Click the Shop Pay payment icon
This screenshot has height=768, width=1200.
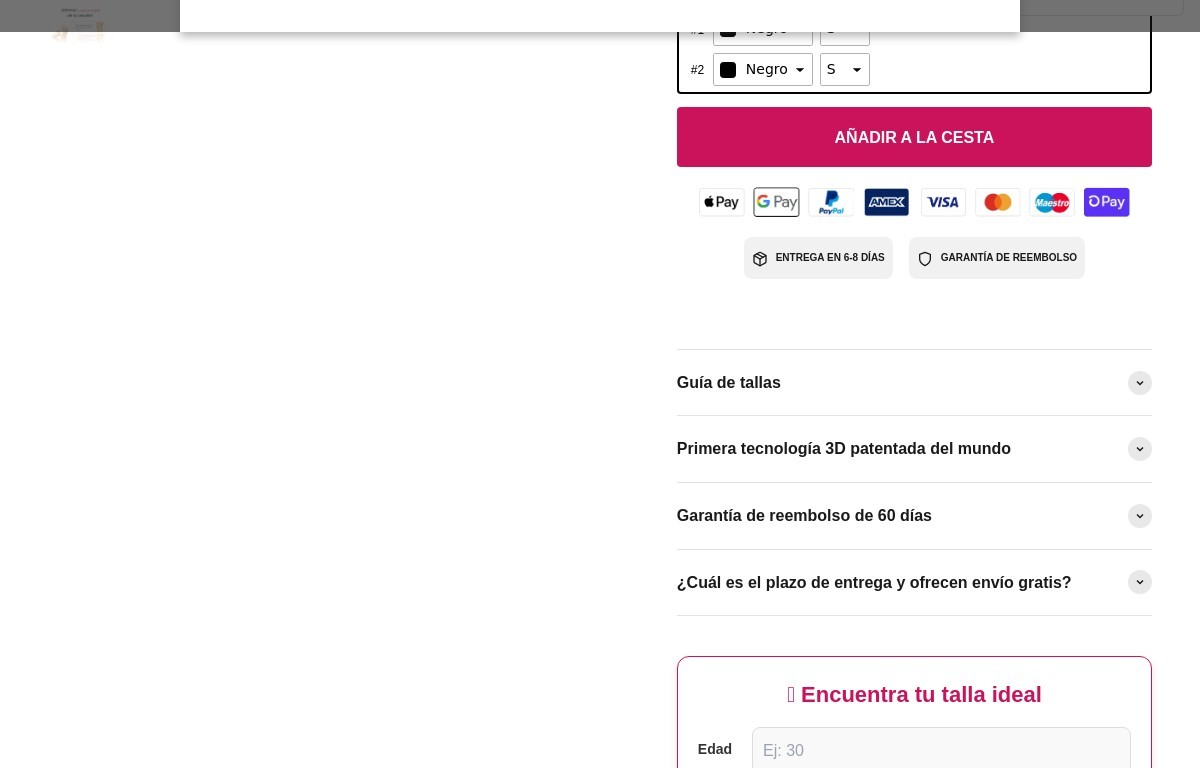tap(1106, 202)
